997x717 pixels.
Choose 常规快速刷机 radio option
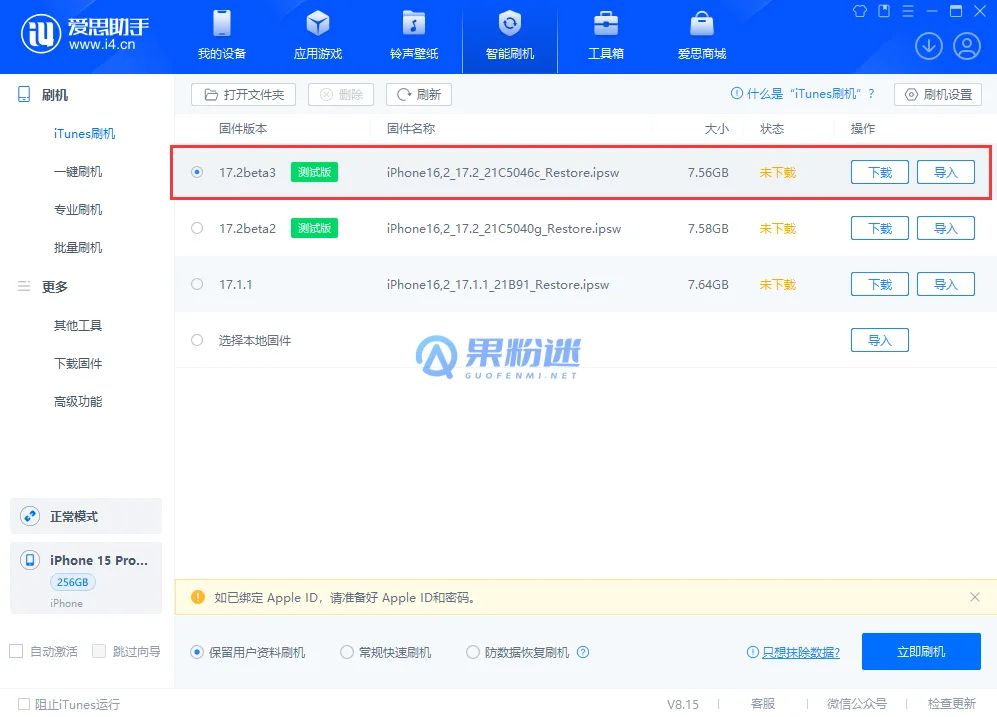pyautogui.click(x=347, y=652)
